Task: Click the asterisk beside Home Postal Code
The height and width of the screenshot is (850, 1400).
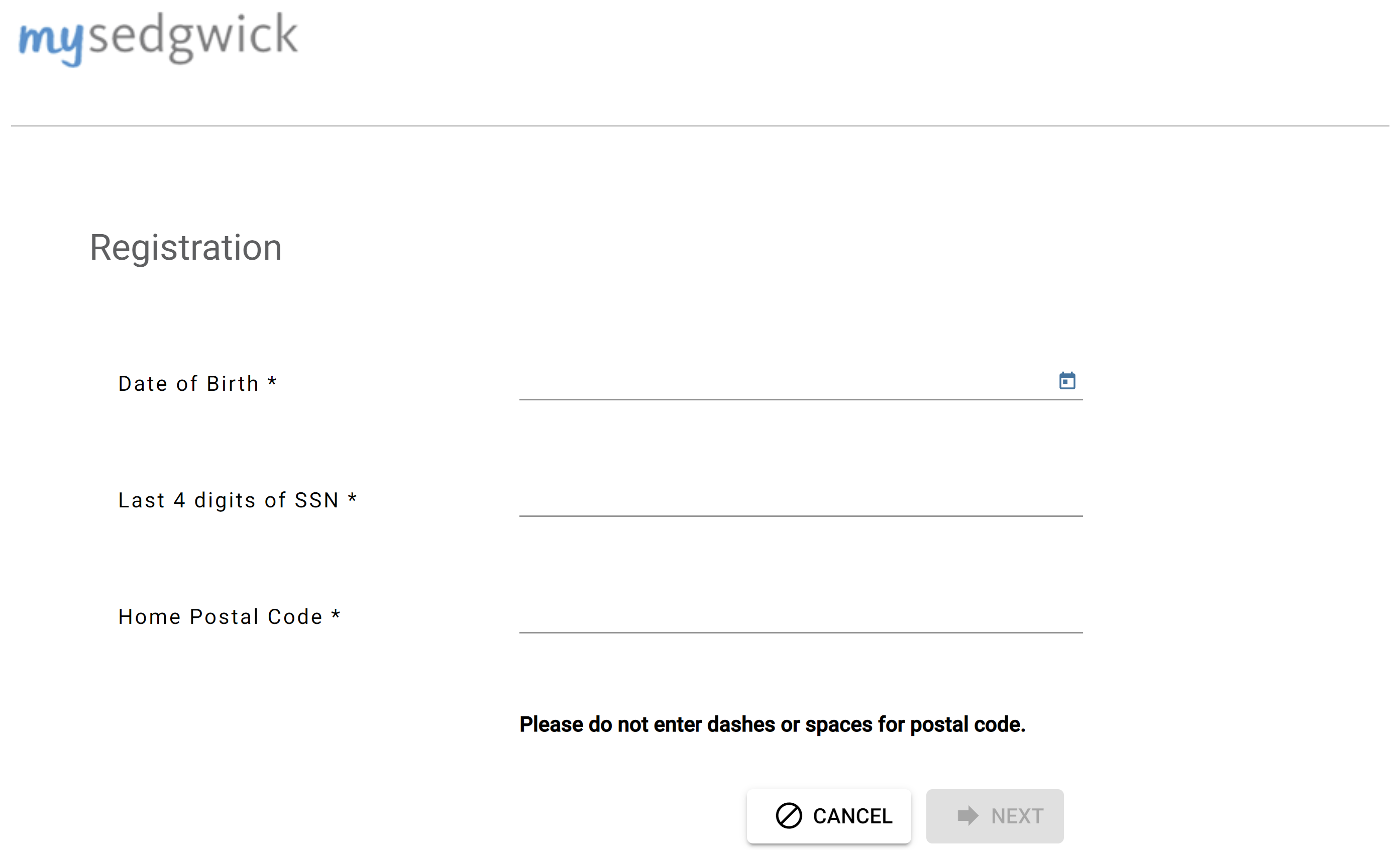Action: tap(335, 613)
